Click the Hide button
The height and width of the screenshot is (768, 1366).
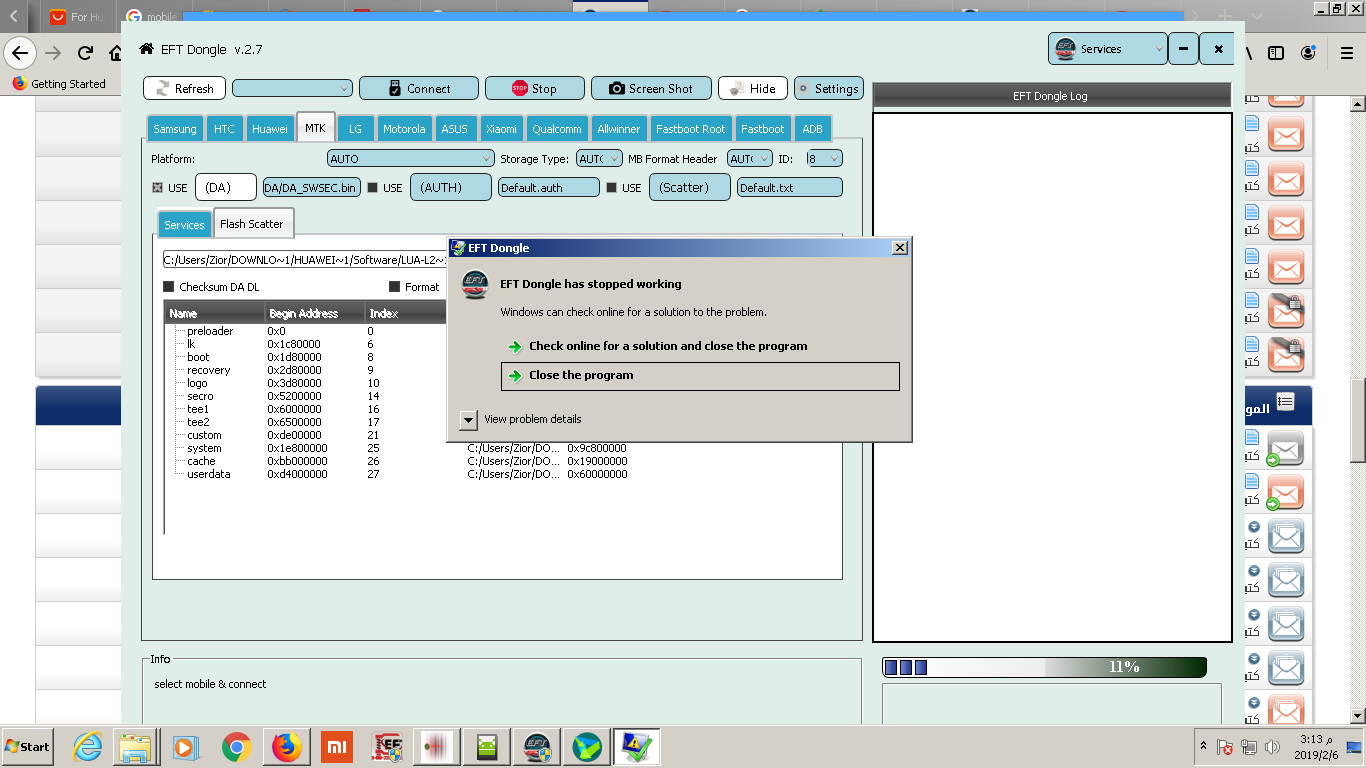tap(753, 88)
